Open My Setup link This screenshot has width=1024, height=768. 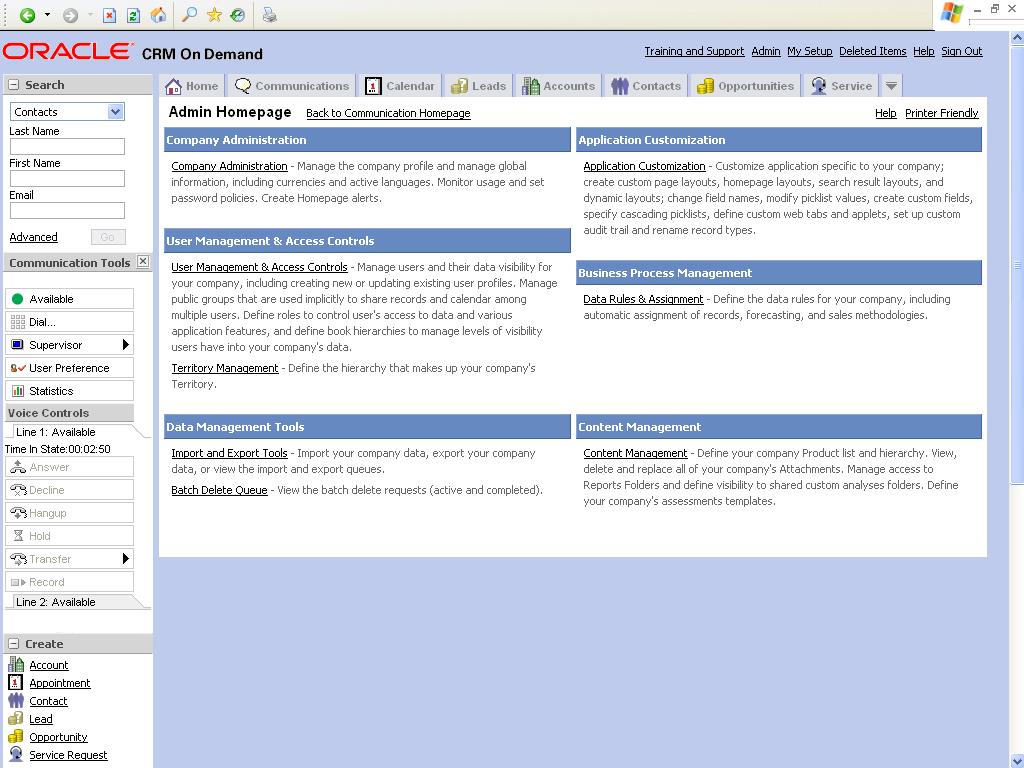pyautogui.click(x=810, y=51)
